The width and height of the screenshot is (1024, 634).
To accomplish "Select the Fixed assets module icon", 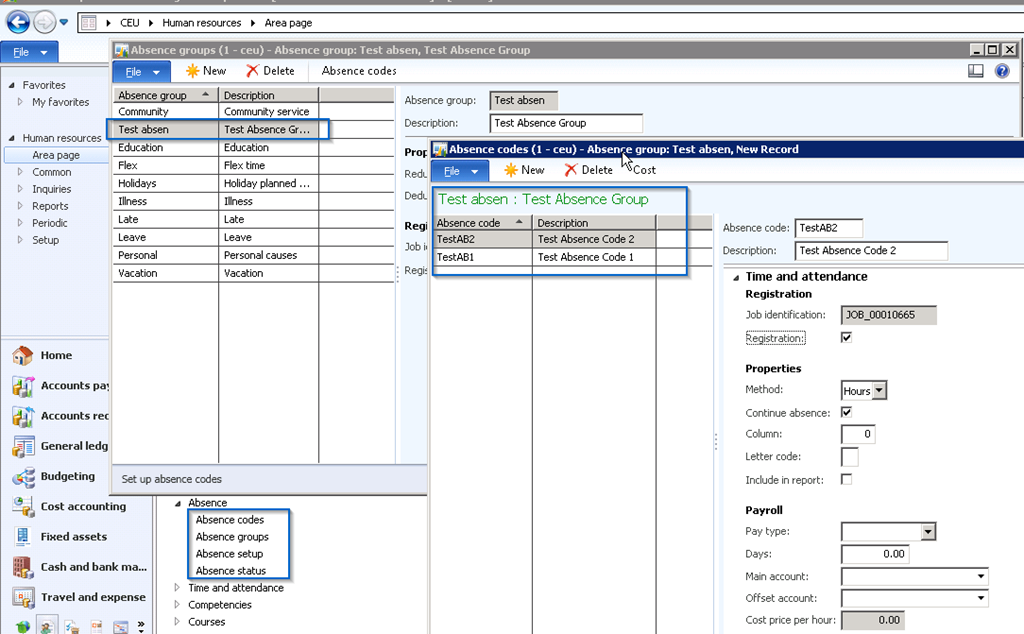I will 22,537.
